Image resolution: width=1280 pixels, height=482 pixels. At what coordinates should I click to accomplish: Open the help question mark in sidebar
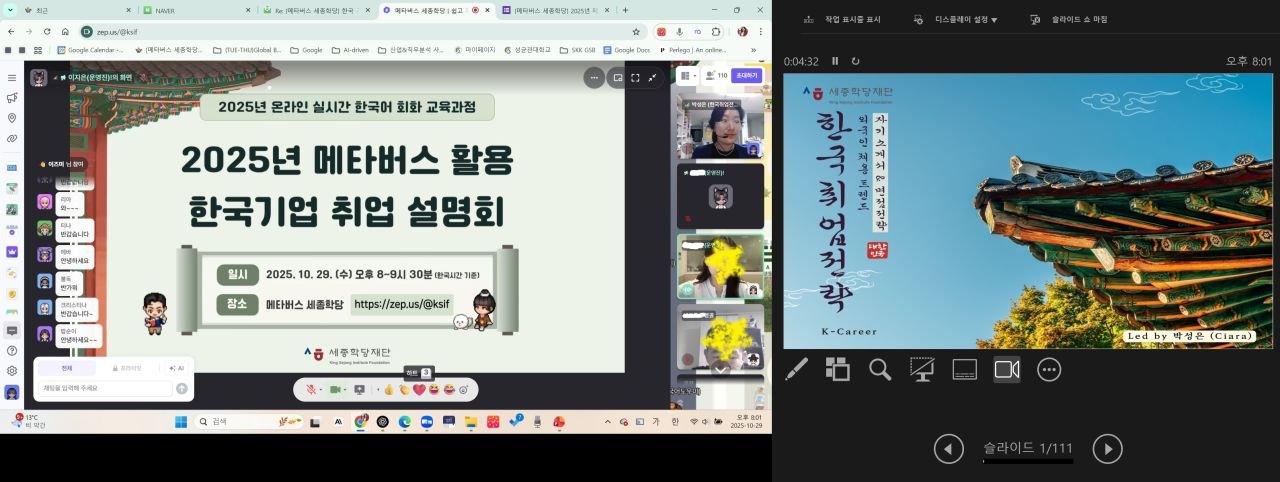point(12,351)
